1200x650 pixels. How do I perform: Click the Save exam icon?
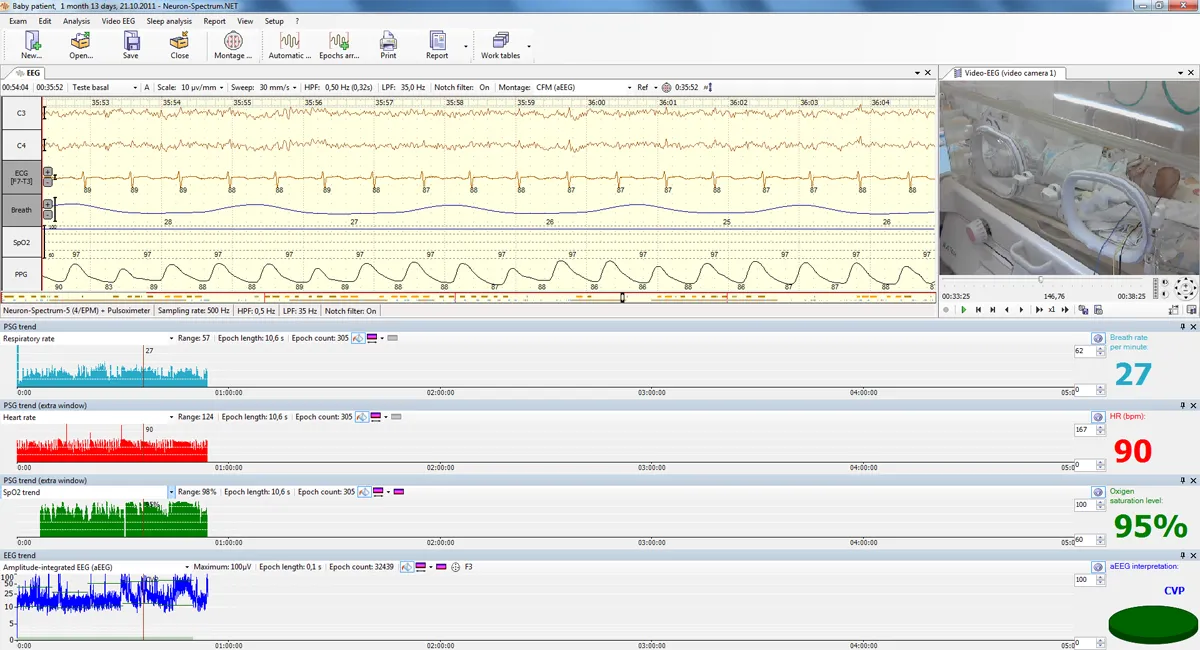pyautogui.click(x=131, y=42)
